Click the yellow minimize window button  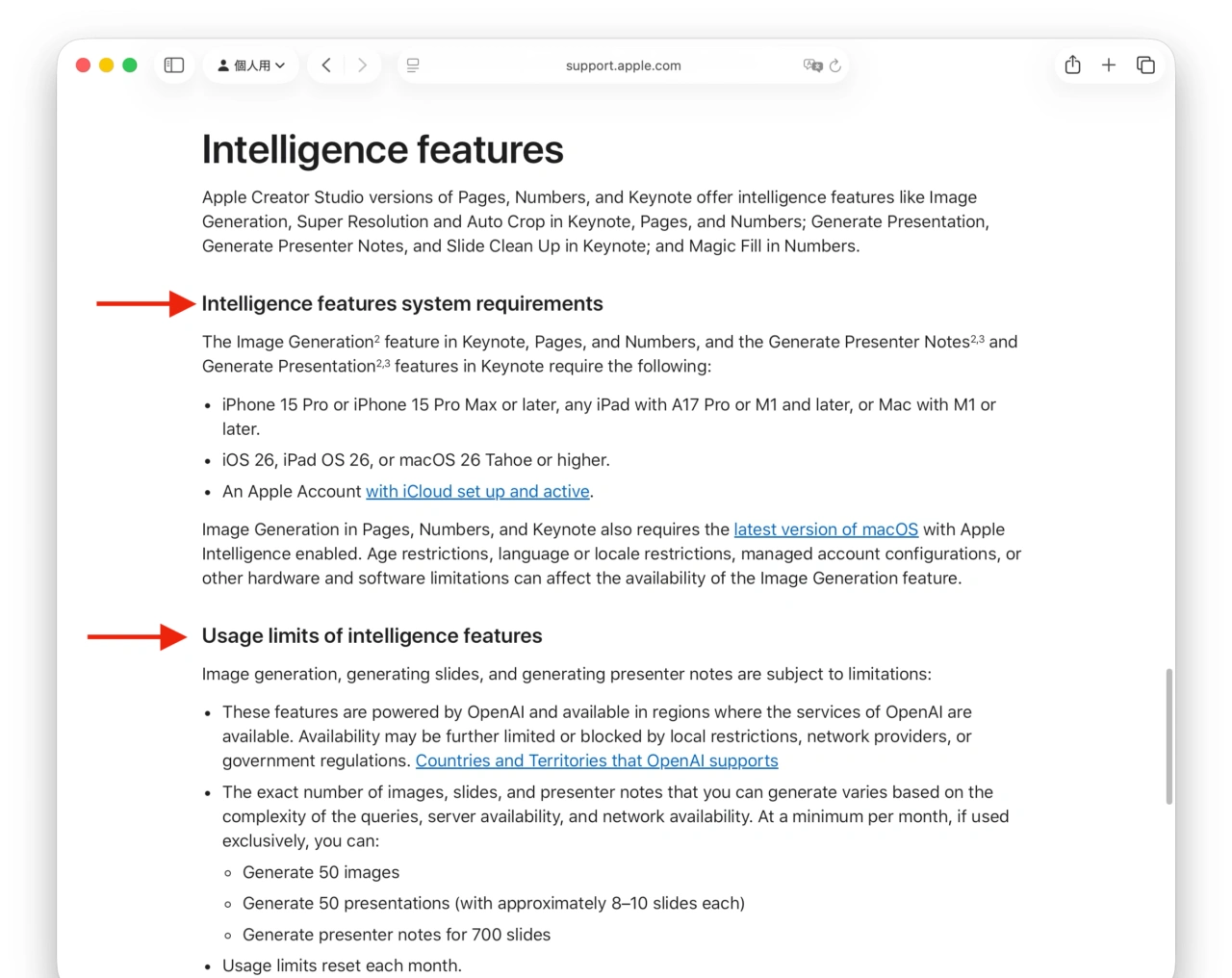(107, 65)
